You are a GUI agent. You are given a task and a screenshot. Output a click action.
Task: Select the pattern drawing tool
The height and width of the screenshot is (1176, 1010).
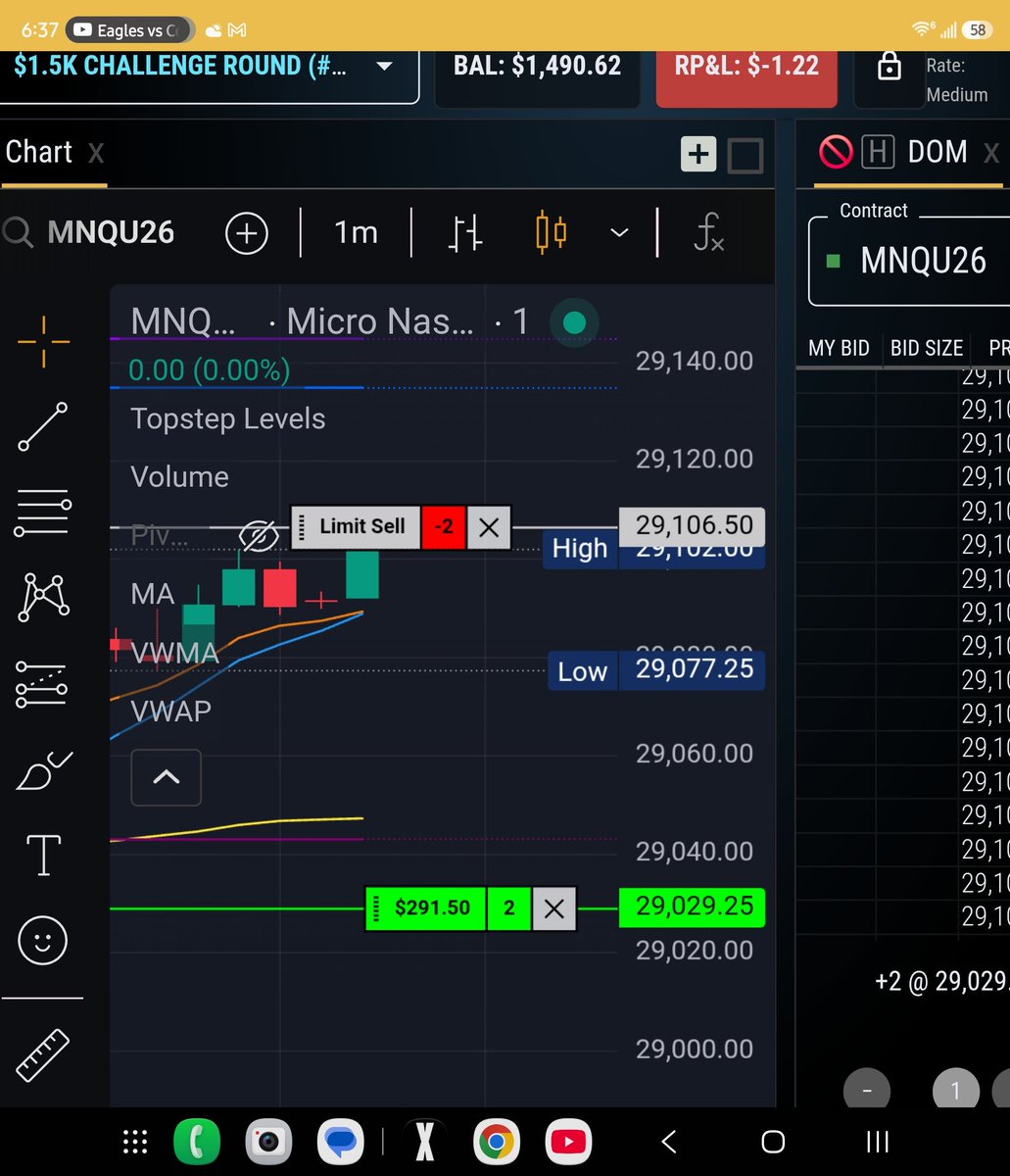point(43,597)
